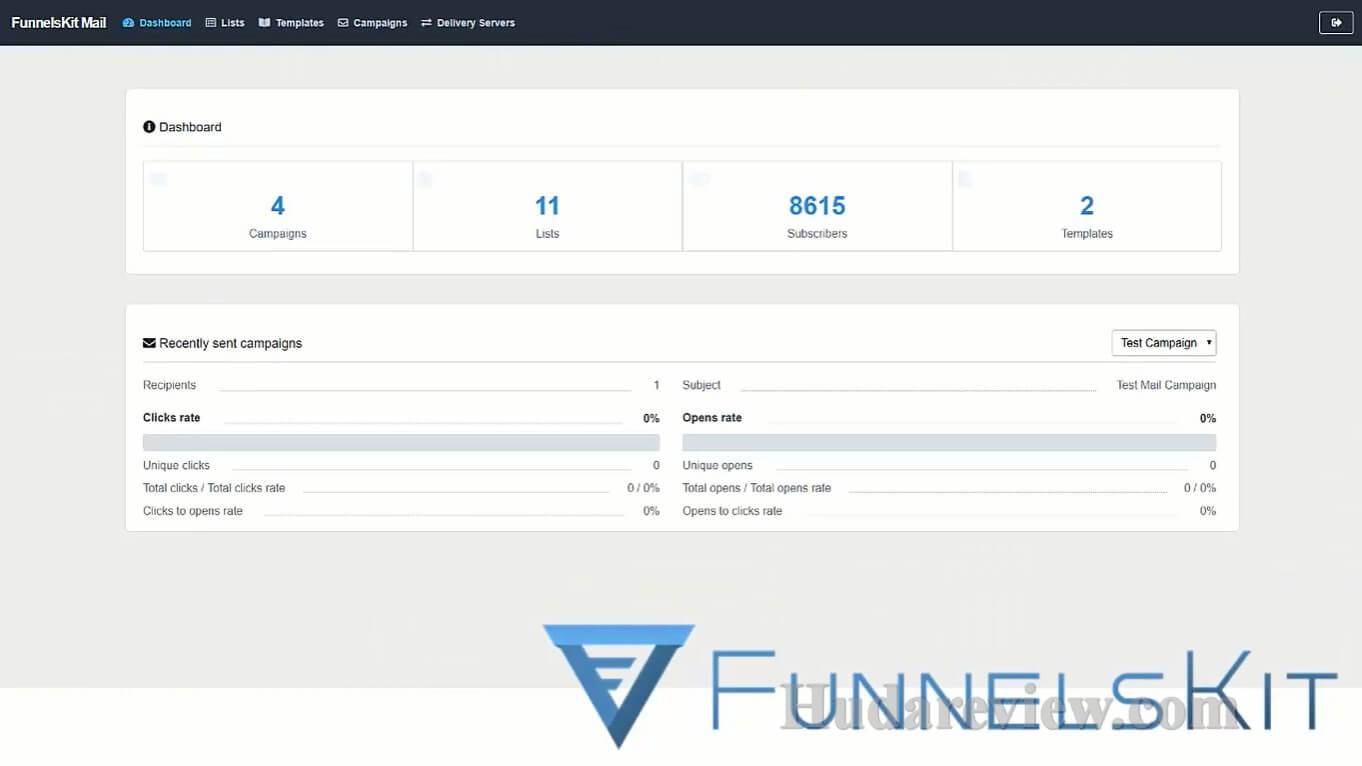1362x766 pixels.
Task: Open the Test Campaign dropdown
Action: (1164, 343)
